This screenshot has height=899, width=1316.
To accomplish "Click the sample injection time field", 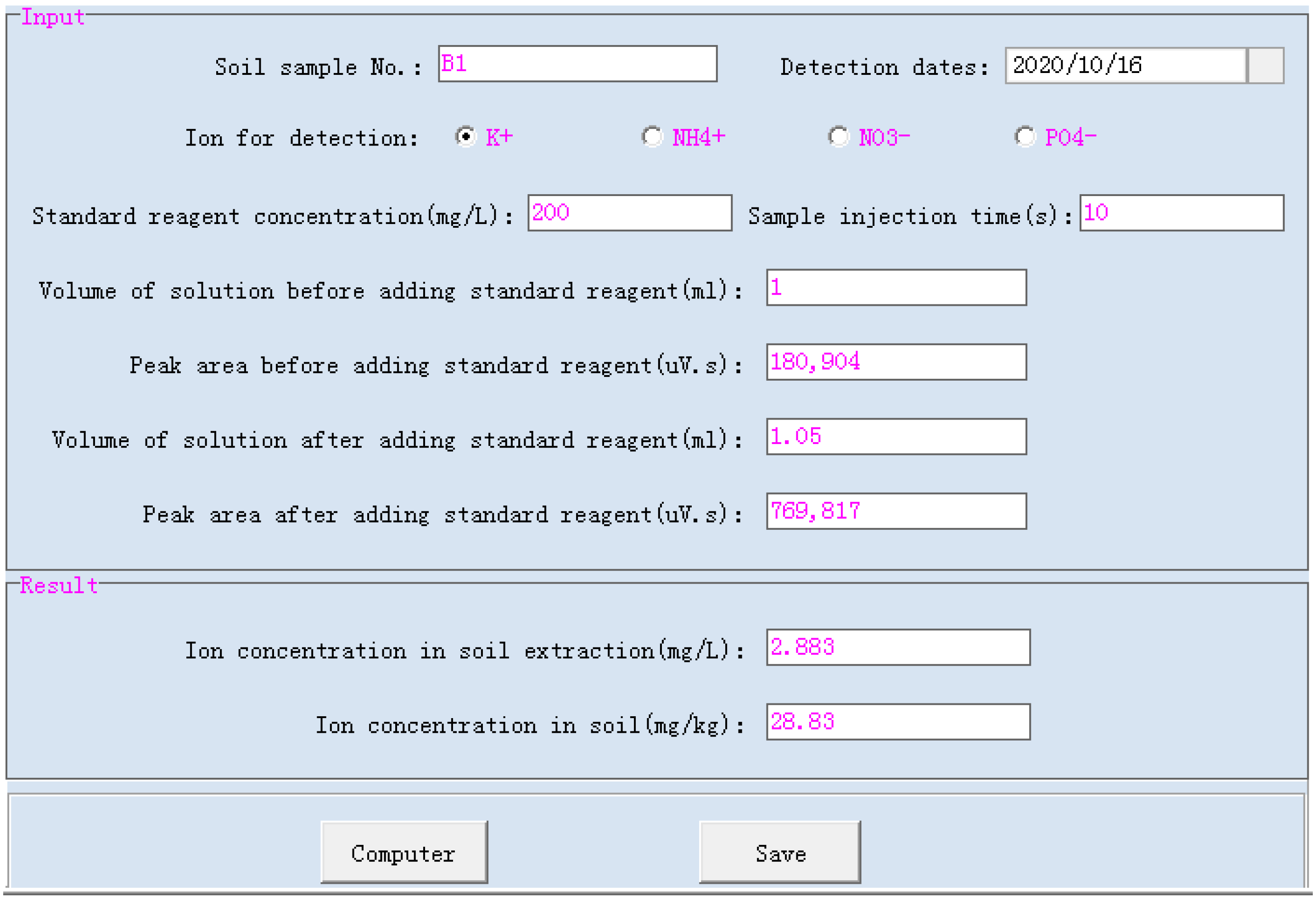I will pyautogui.click(x=1181, y=213).
